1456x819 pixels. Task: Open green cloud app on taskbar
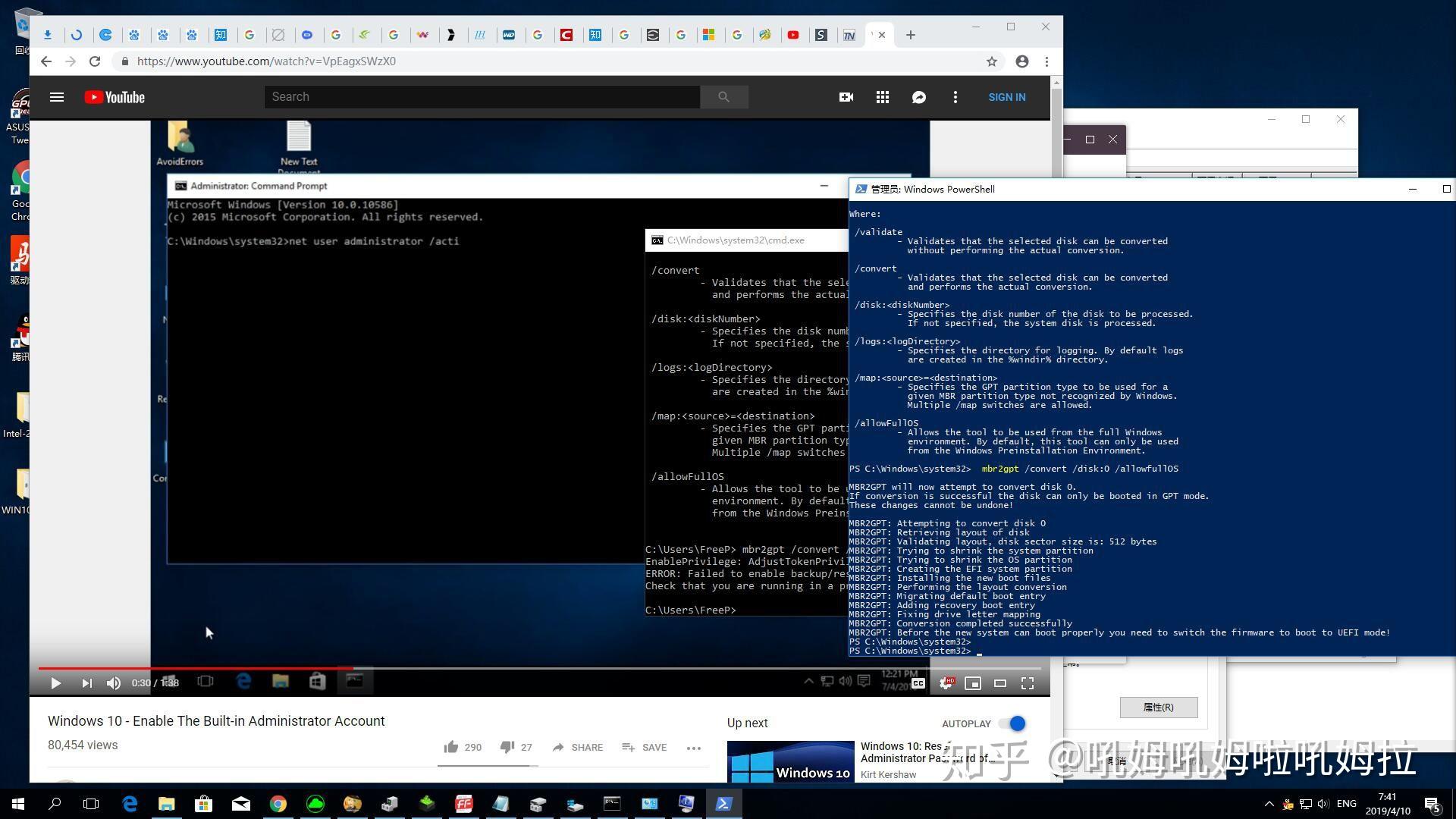315,804
